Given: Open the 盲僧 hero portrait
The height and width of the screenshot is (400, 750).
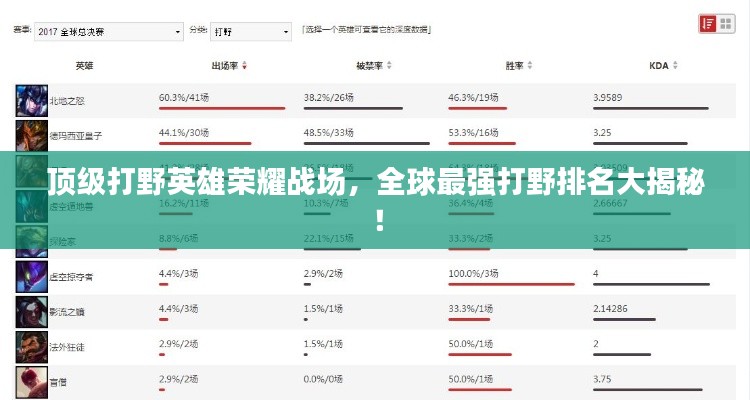Looking at the screenshot, I should tap(32, 382).
